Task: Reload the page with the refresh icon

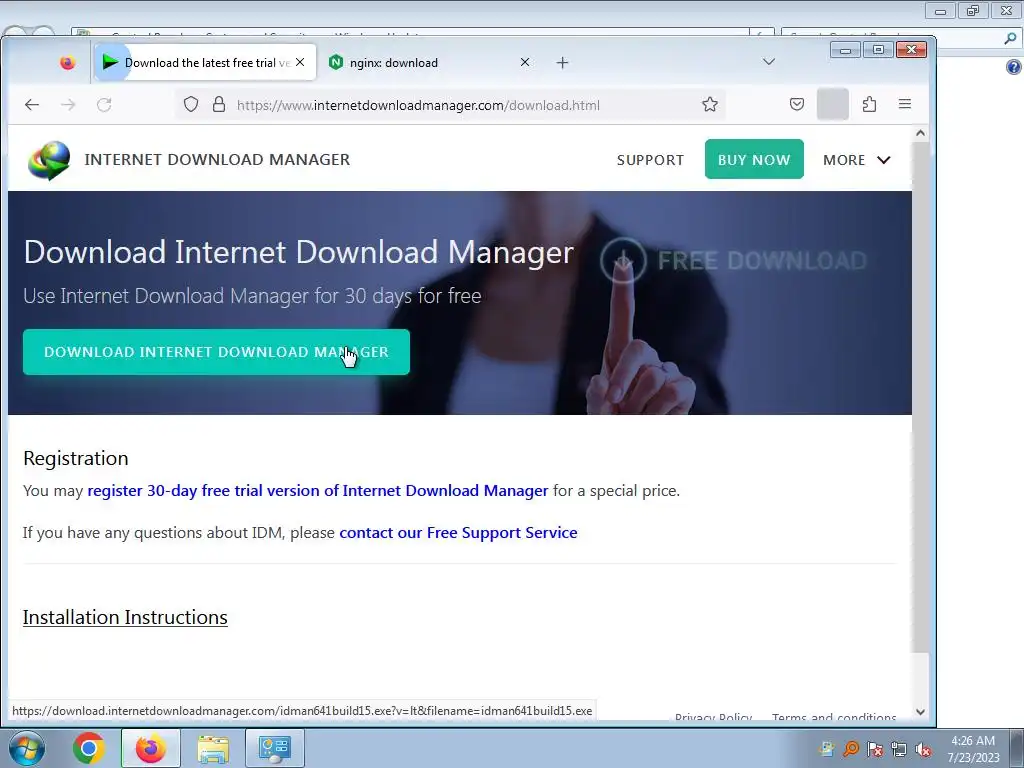Action: (104, 104)
